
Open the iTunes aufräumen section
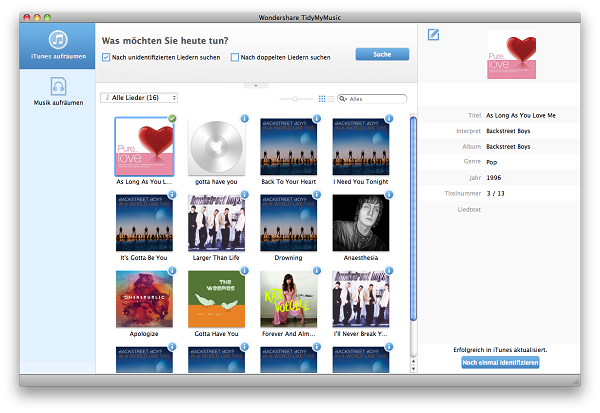pyautogui.click(x=57, y=46)
